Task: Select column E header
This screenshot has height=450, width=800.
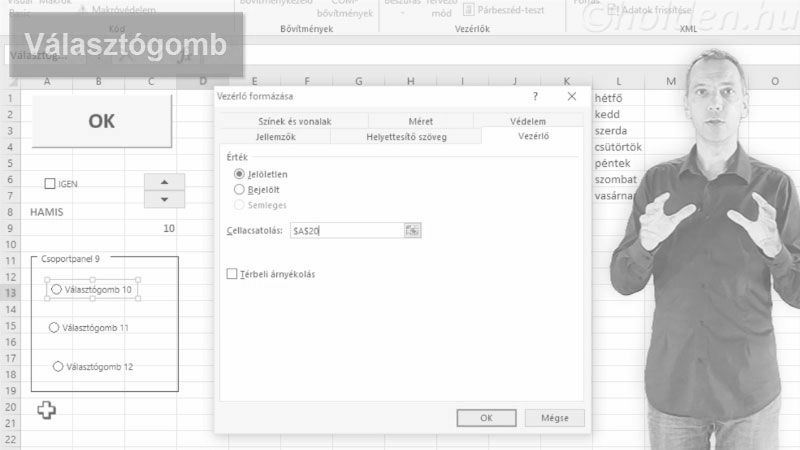Action: coord(255,81)
